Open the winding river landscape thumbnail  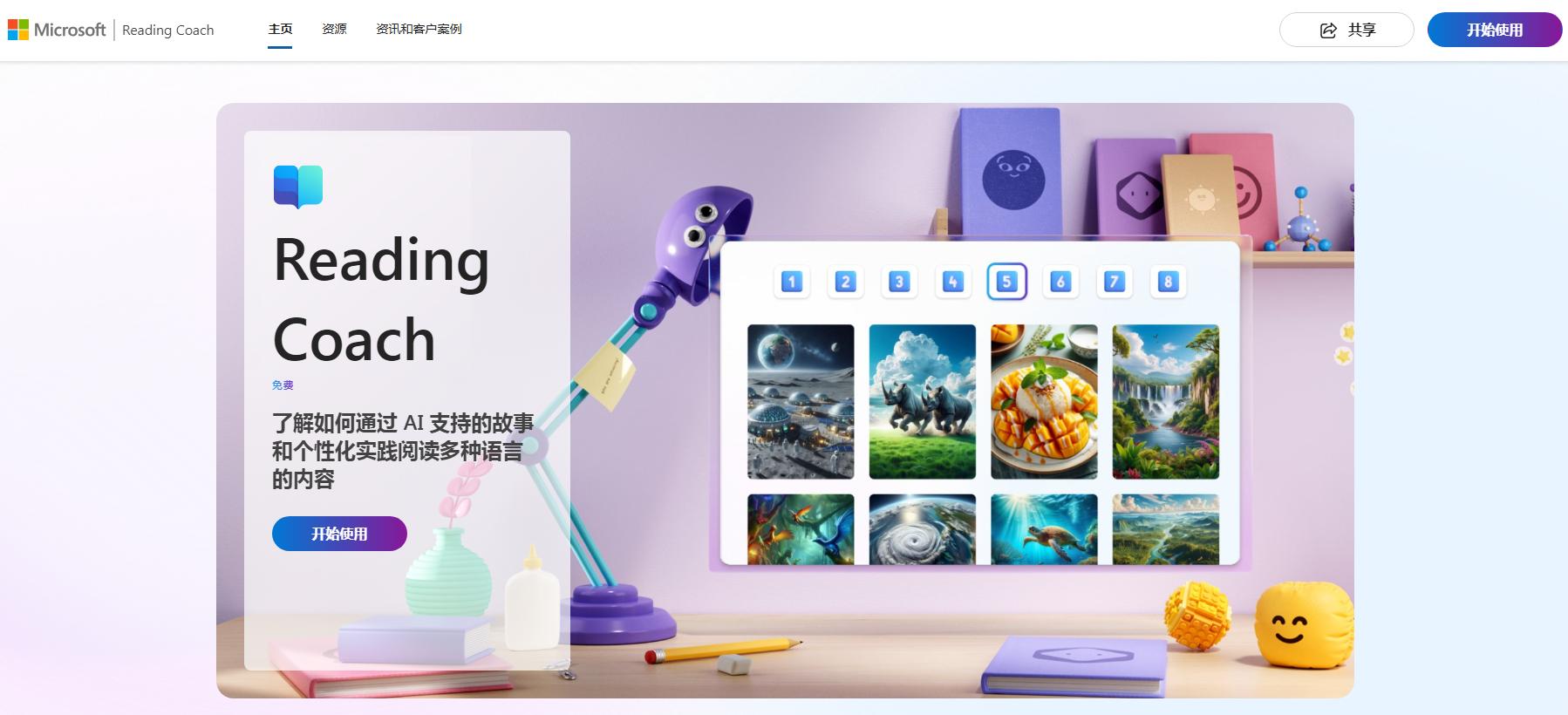tap(1166, 529)
